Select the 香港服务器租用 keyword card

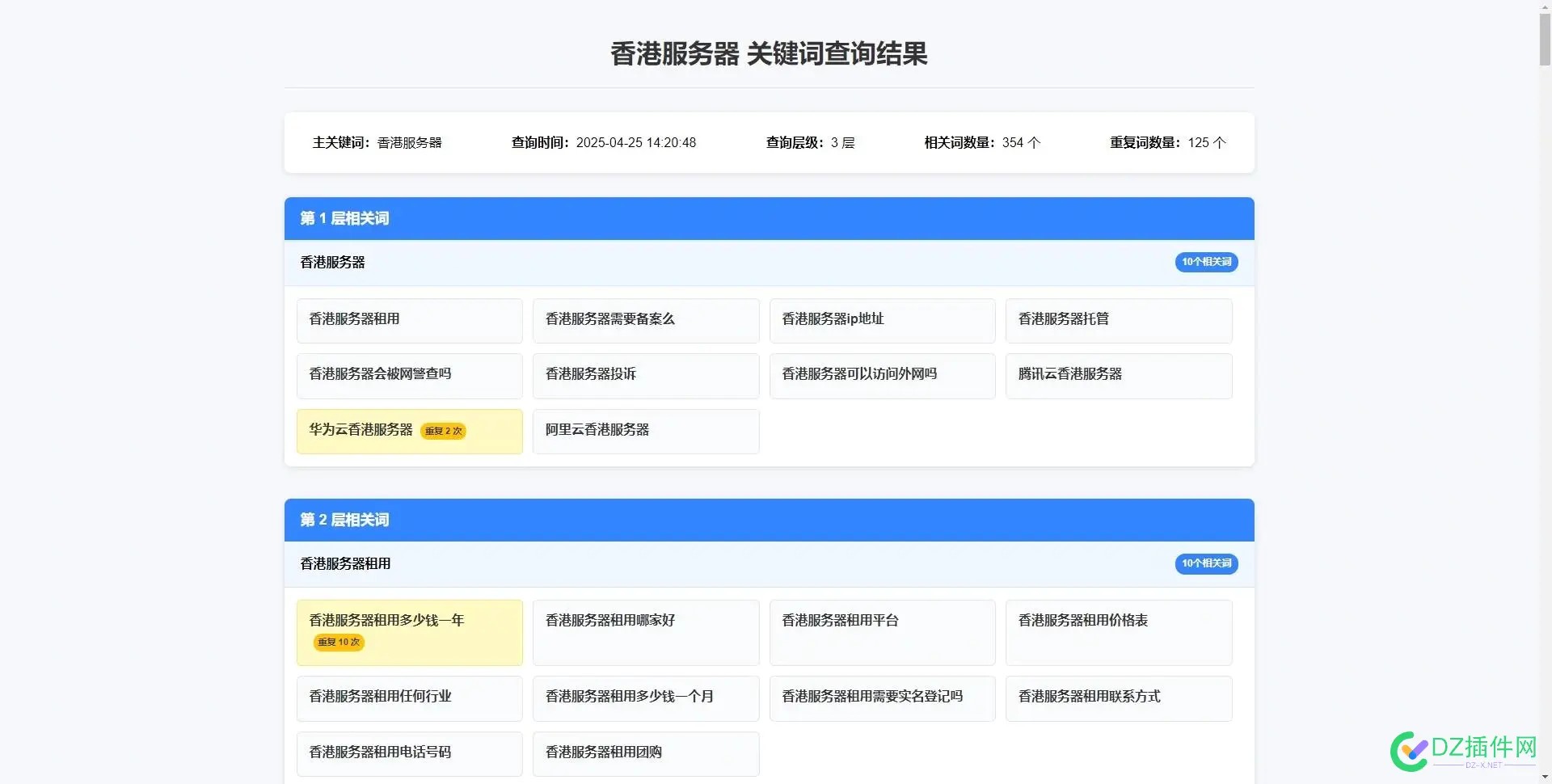pyautogui.click(x=409, y=320)
